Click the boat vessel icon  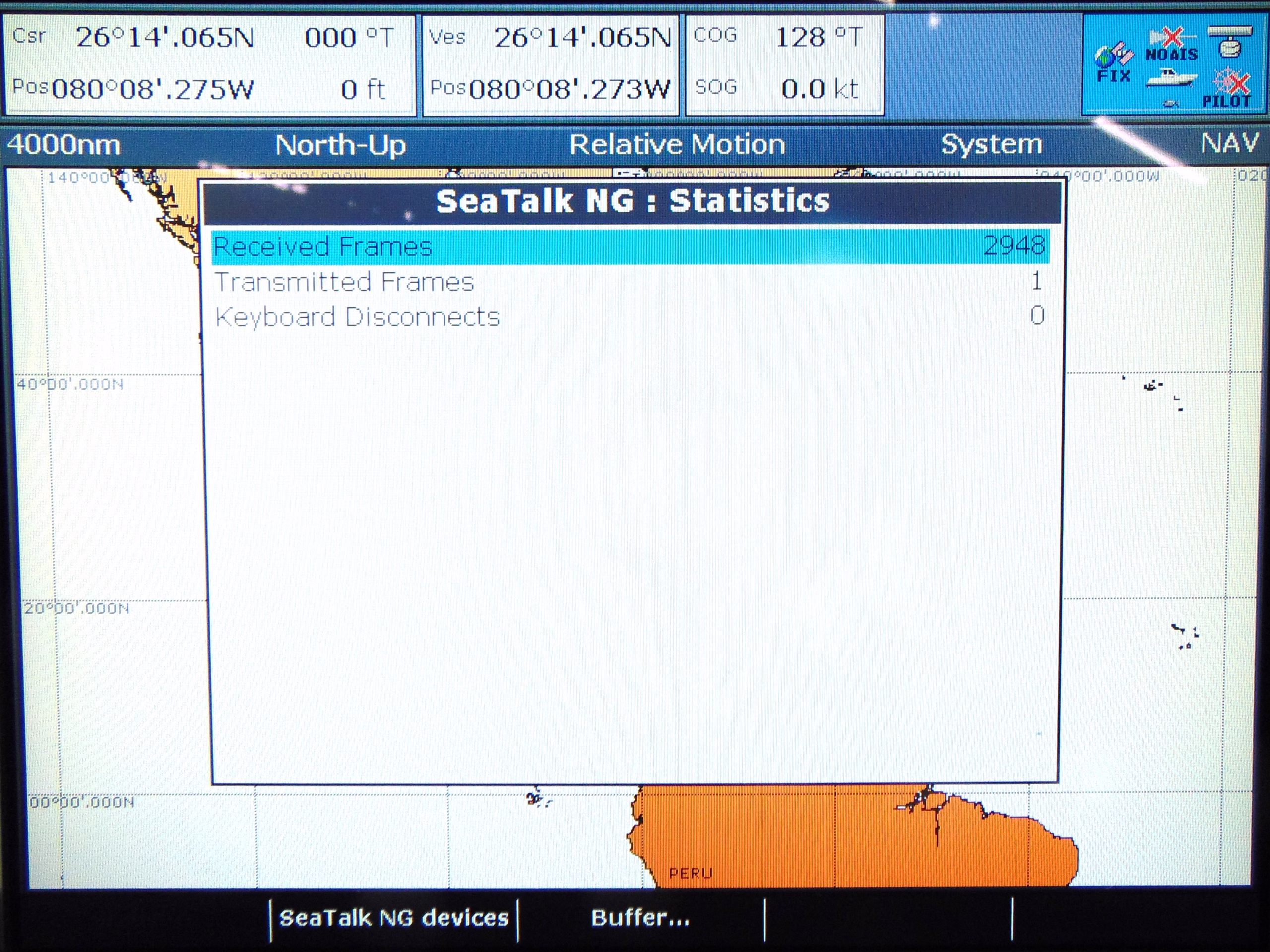1171,79
